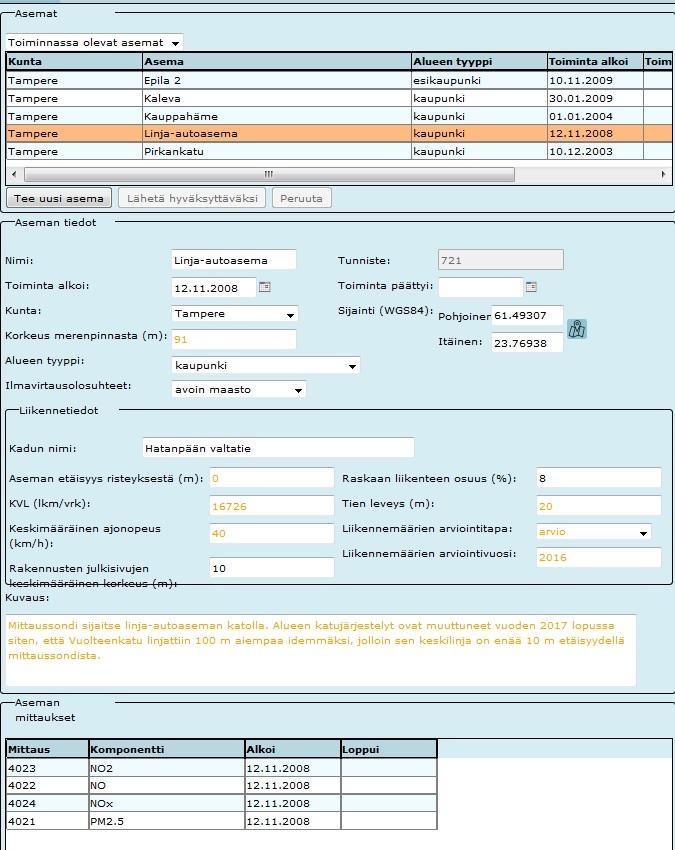The image size is (675, 850).
Task: Select measurement row 4023 NO2
Action: coord(222,768)
